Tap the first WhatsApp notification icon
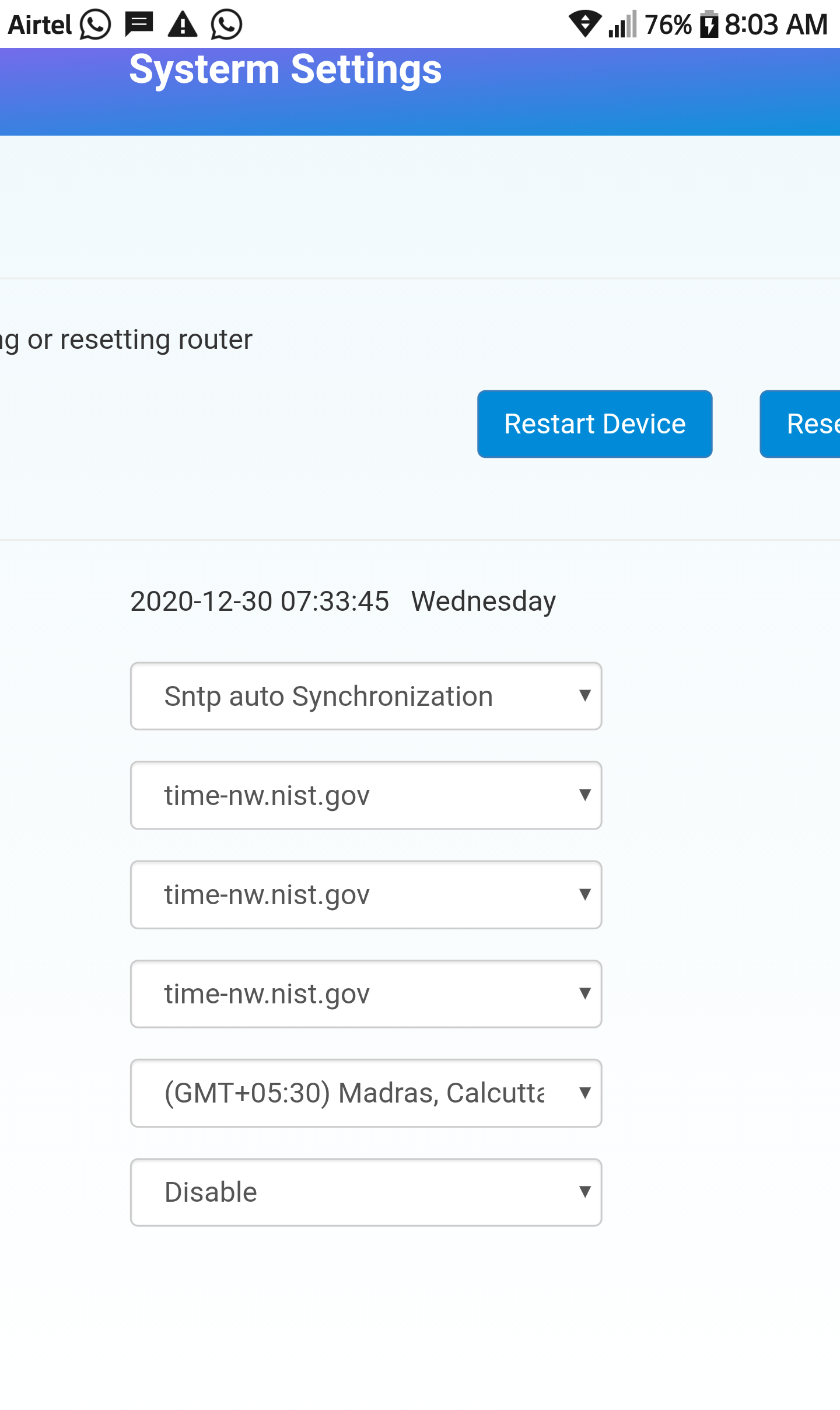The width and height of the screenshot is (840, 1410). click(95, 25)
